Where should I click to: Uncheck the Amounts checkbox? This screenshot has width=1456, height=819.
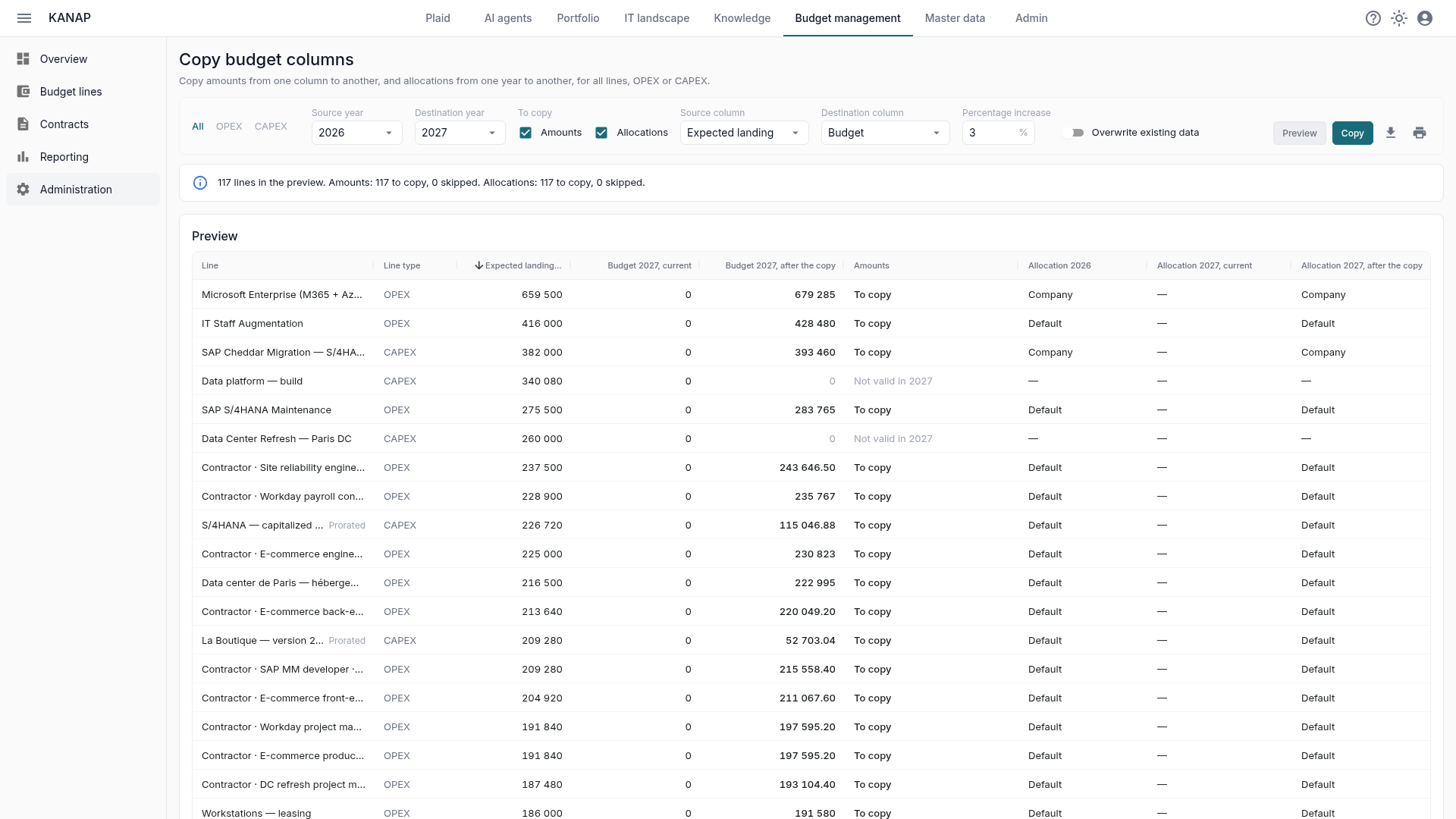pyautogui.click(x=526, y=133)
